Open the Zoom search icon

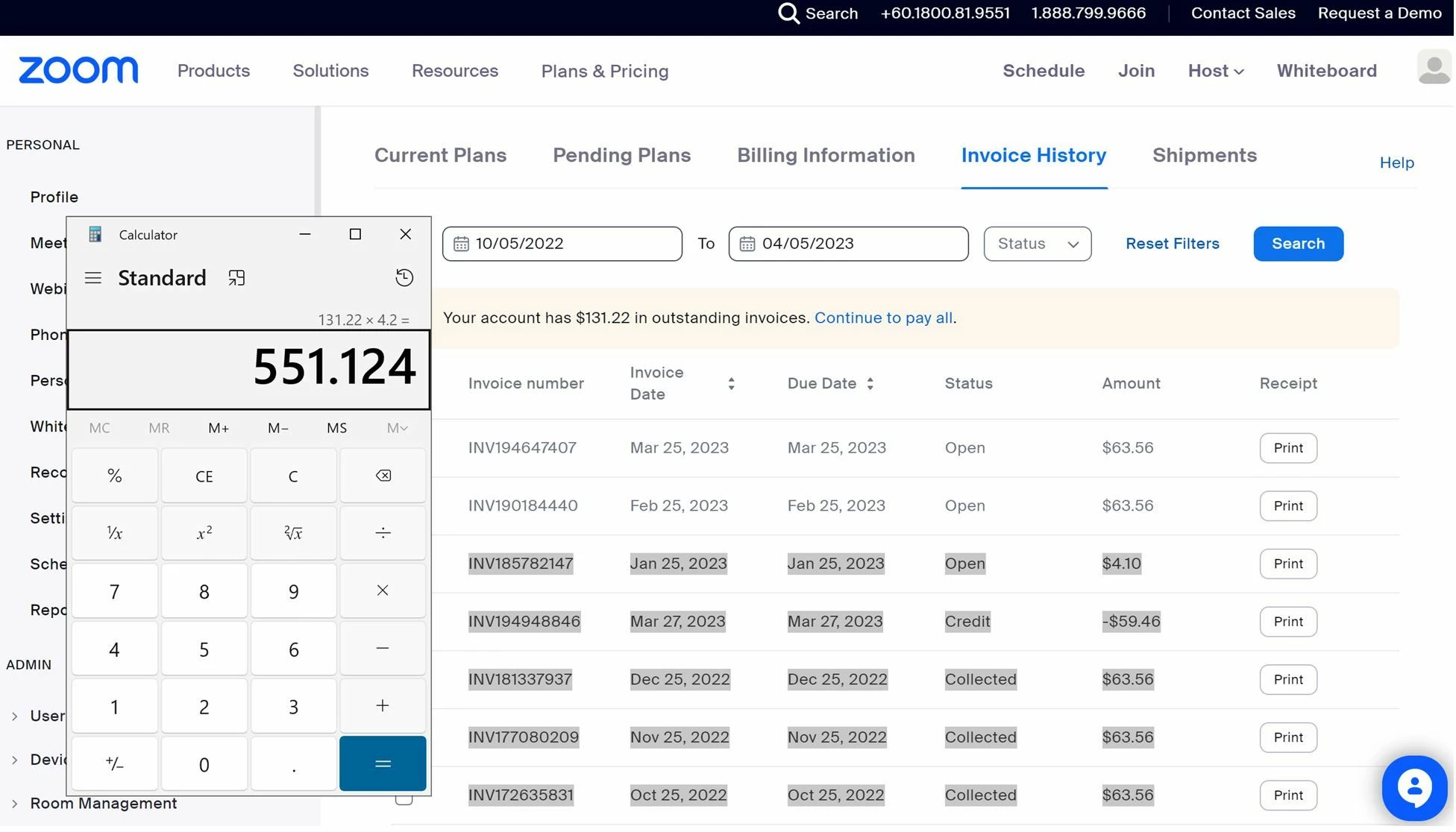[x=788, y=13]
